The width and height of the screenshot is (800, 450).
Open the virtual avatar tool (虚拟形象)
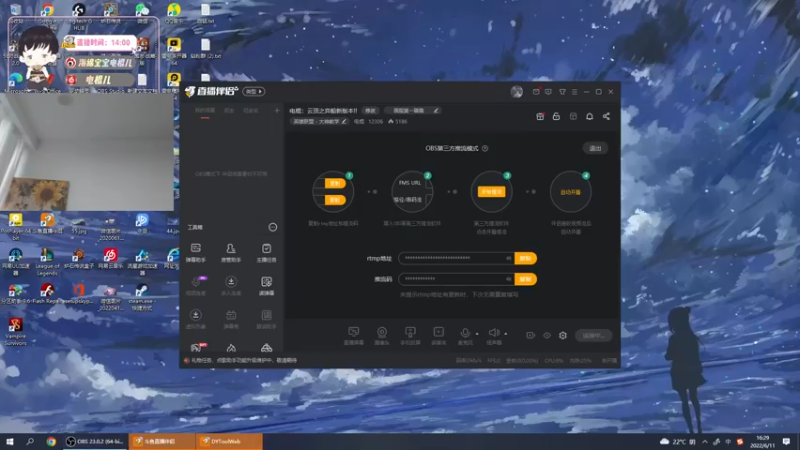196,319
